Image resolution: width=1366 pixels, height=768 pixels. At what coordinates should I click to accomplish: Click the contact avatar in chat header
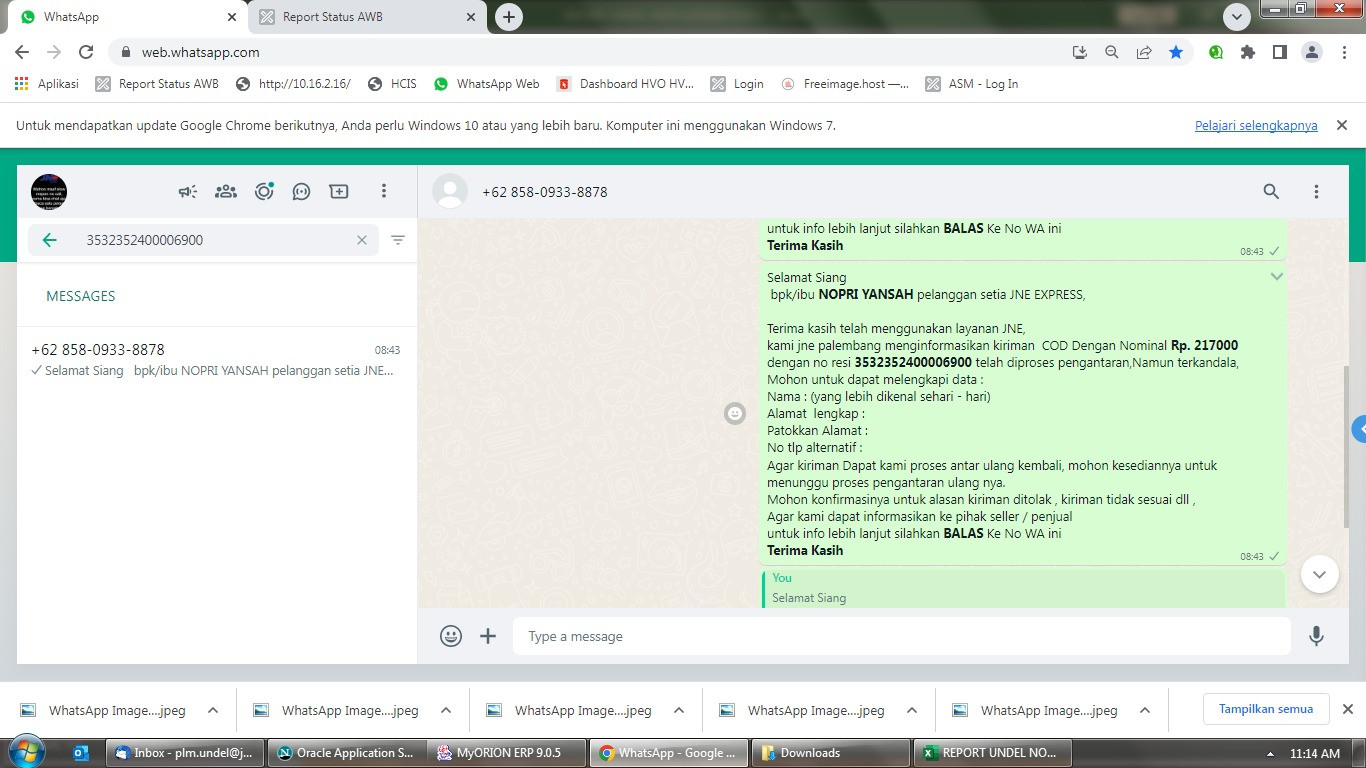click(450, 191)
